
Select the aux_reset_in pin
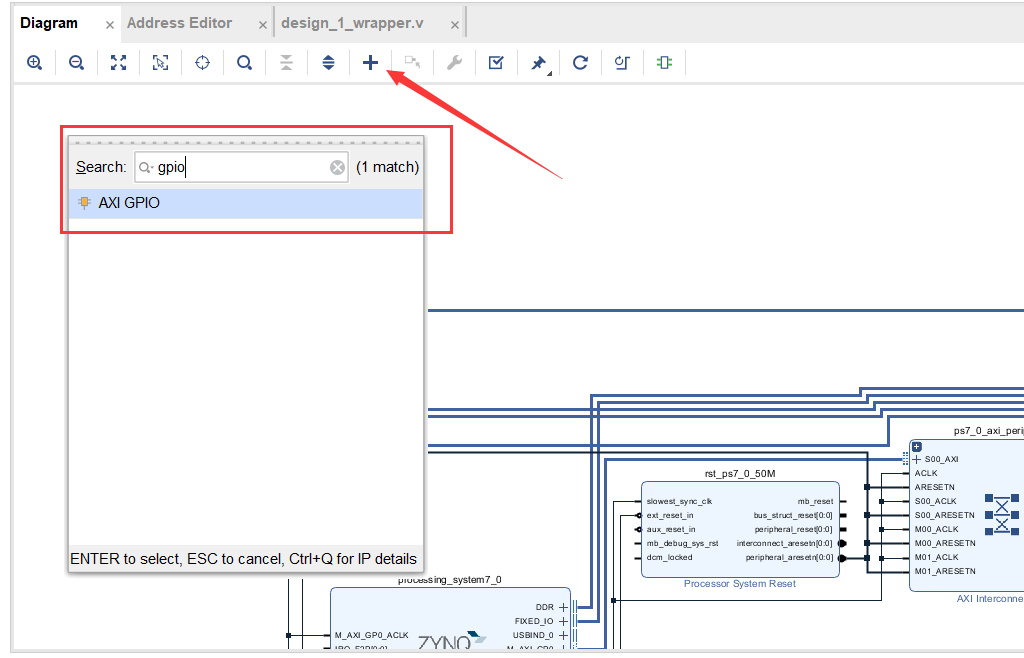(671, 529)
